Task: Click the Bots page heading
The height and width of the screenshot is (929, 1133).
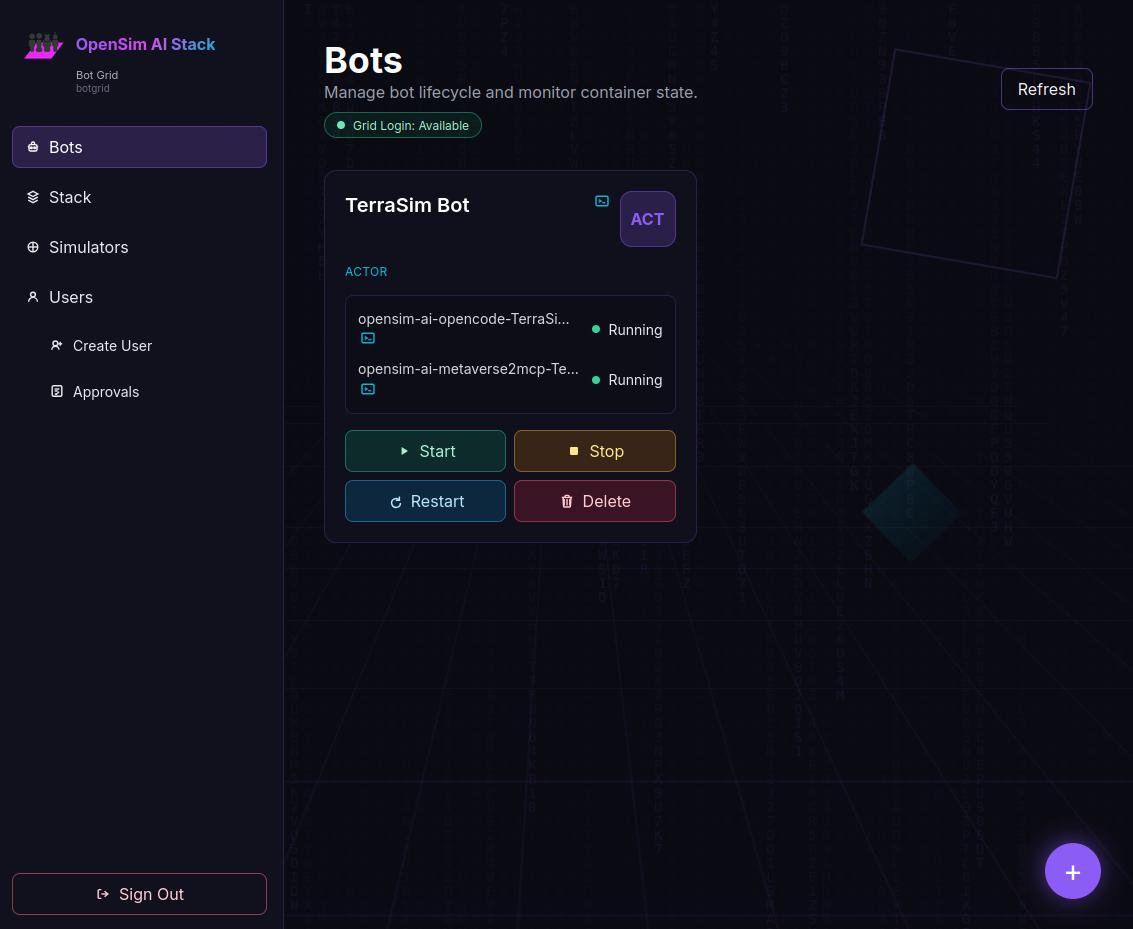Action: tap(363, 60)
